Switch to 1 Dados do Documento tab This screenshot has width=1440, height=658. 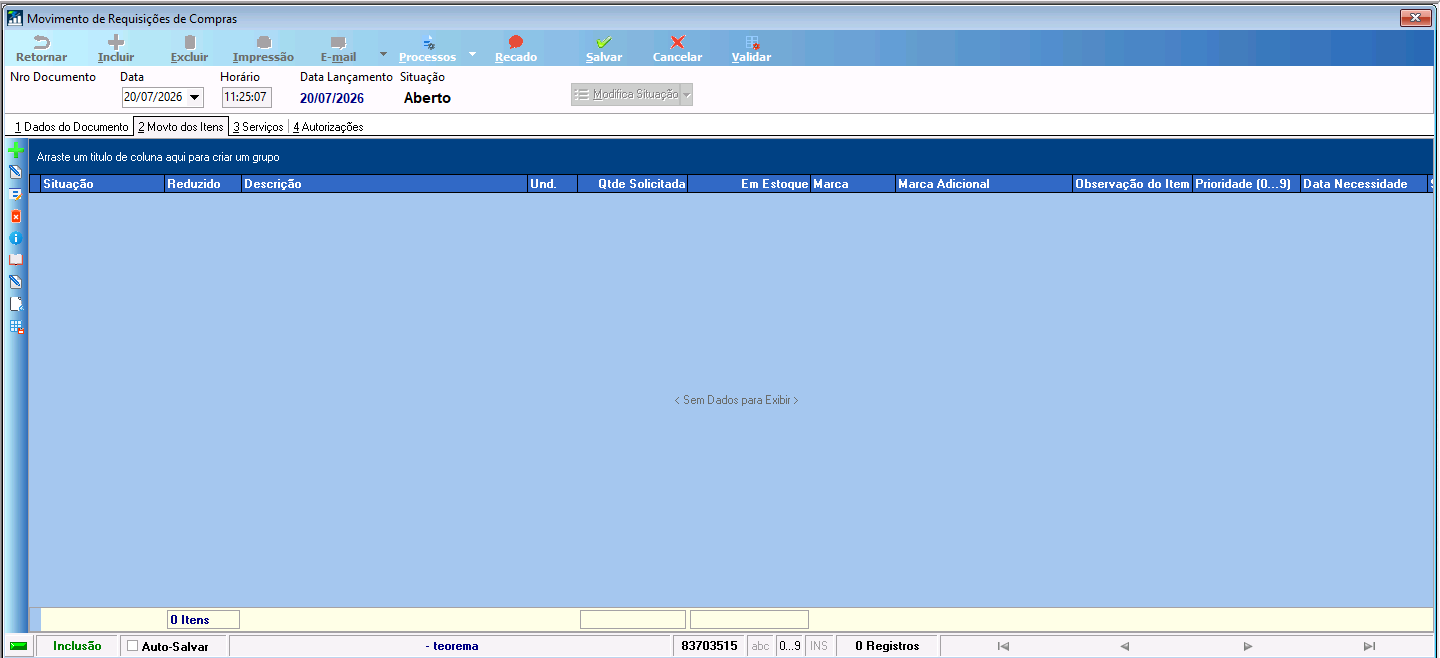point(71,127)
